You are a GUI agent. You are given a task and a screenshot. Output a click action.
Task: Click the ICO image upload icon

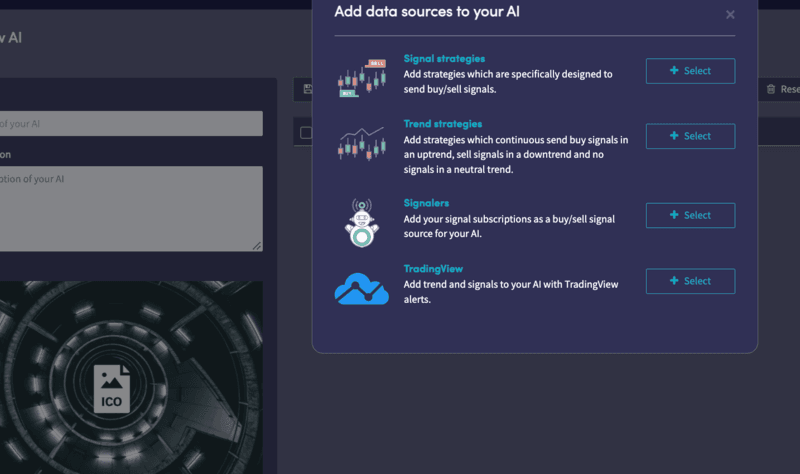(112, 389)
